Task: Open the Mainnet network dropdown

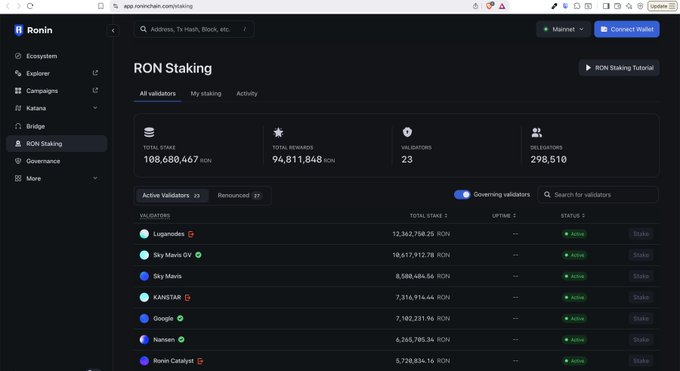Action: 563,29
